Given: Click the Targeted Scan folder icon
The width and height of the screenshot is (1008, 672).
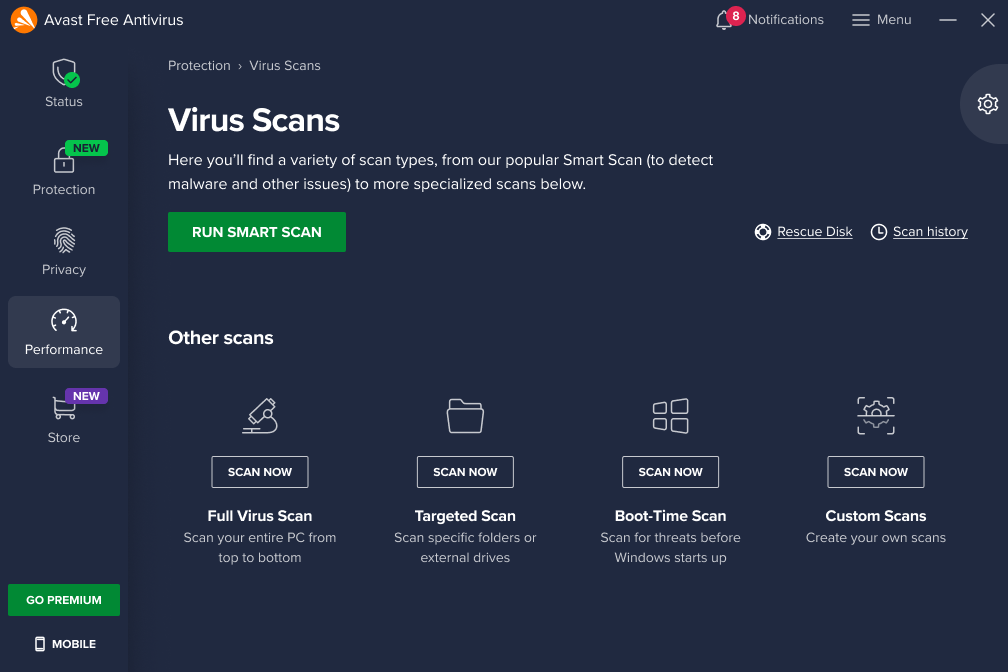Looking at the screenshot, I should 464,415.
